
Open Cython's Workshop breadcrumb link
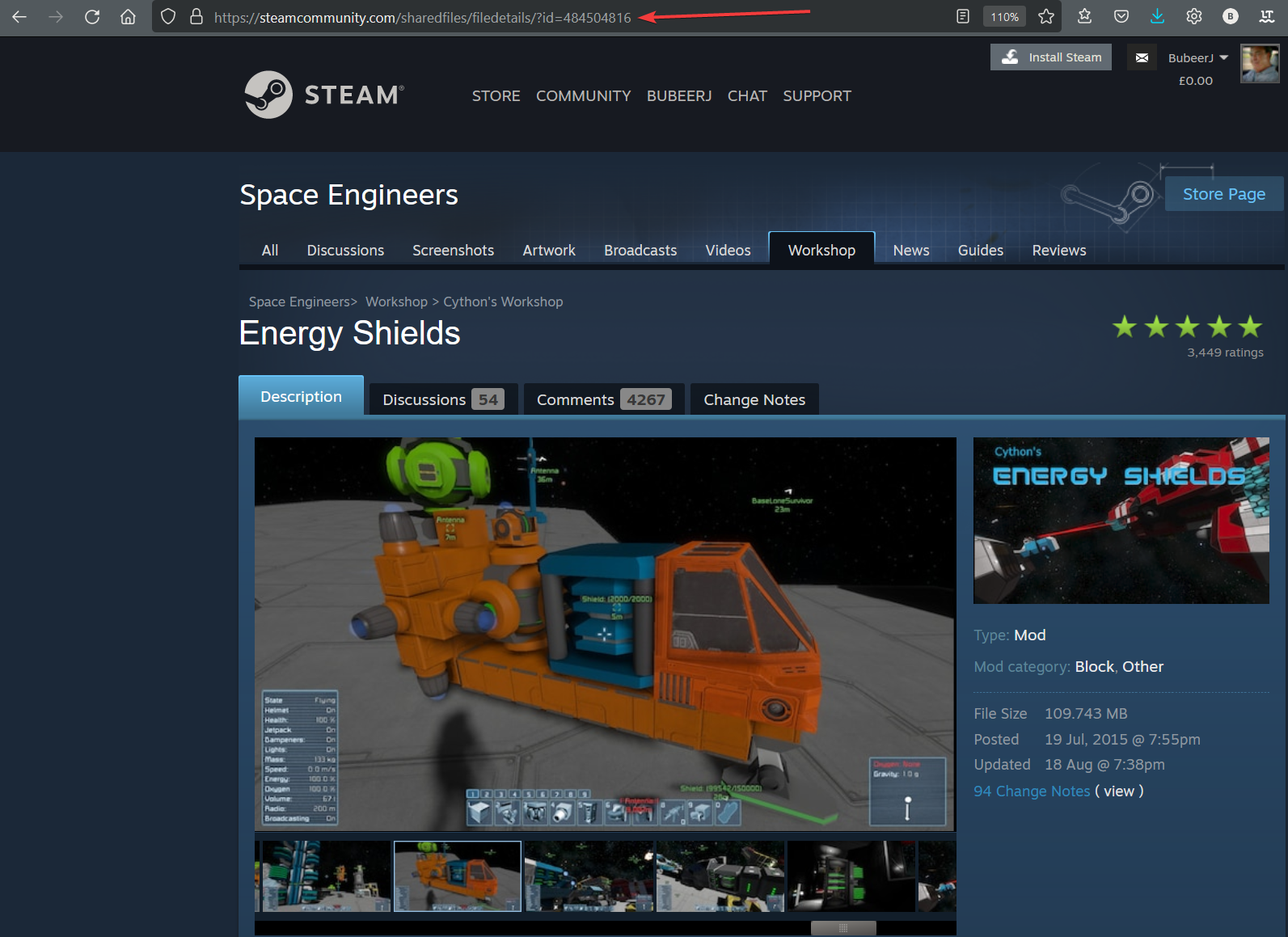click(503, 302)
